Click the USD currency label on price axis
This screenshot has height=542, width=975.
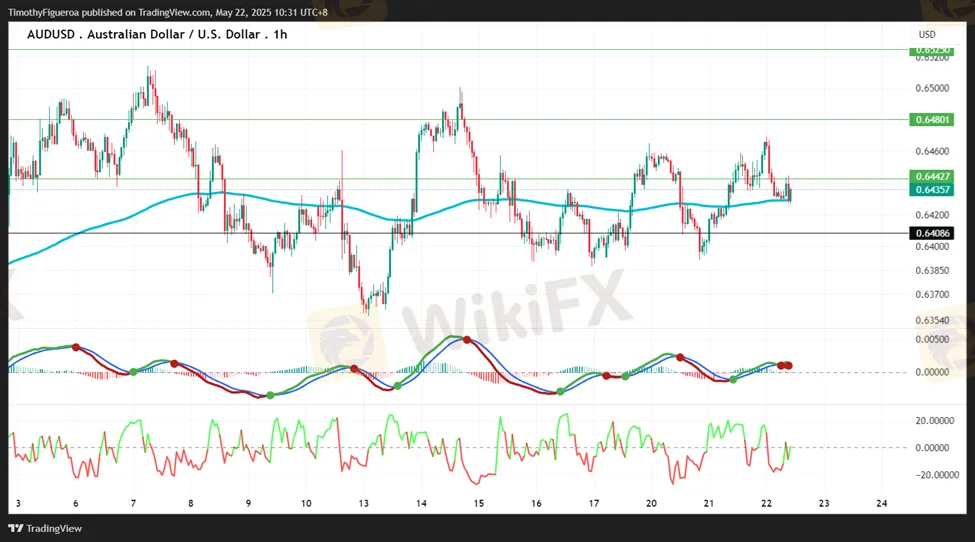927,35
